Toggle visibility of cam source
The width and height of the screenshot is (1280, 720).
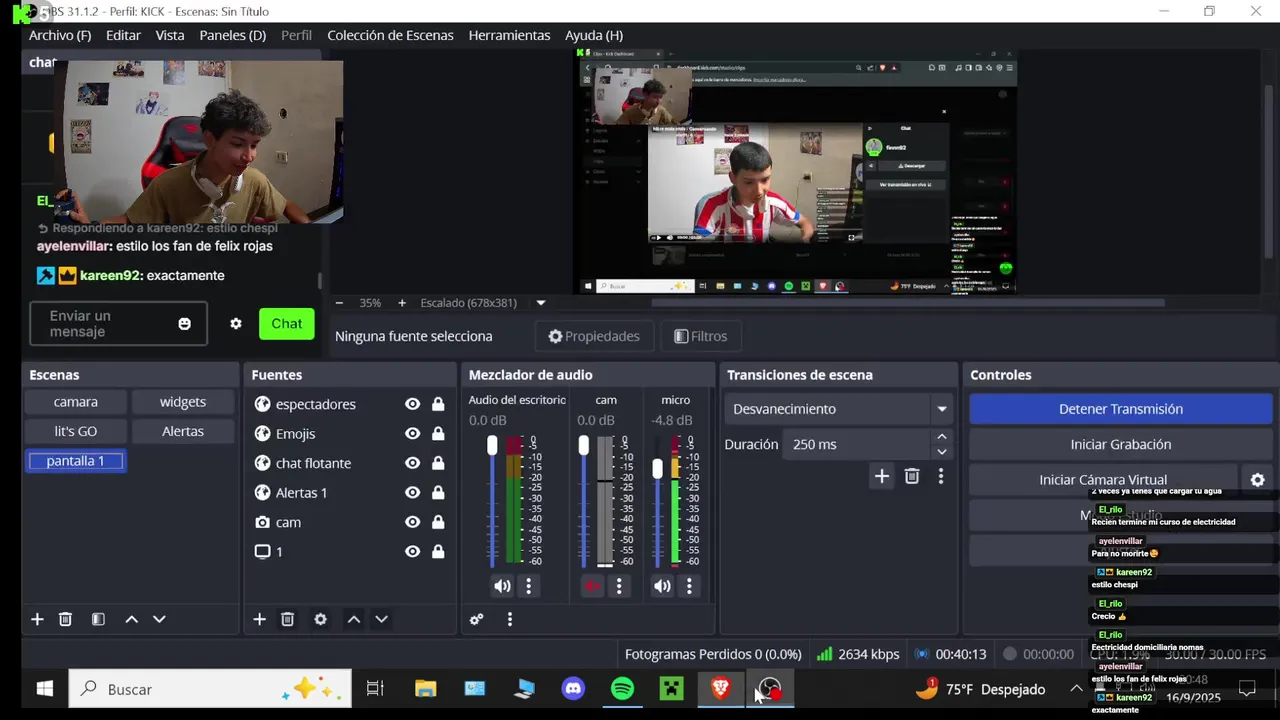point(412,522)
